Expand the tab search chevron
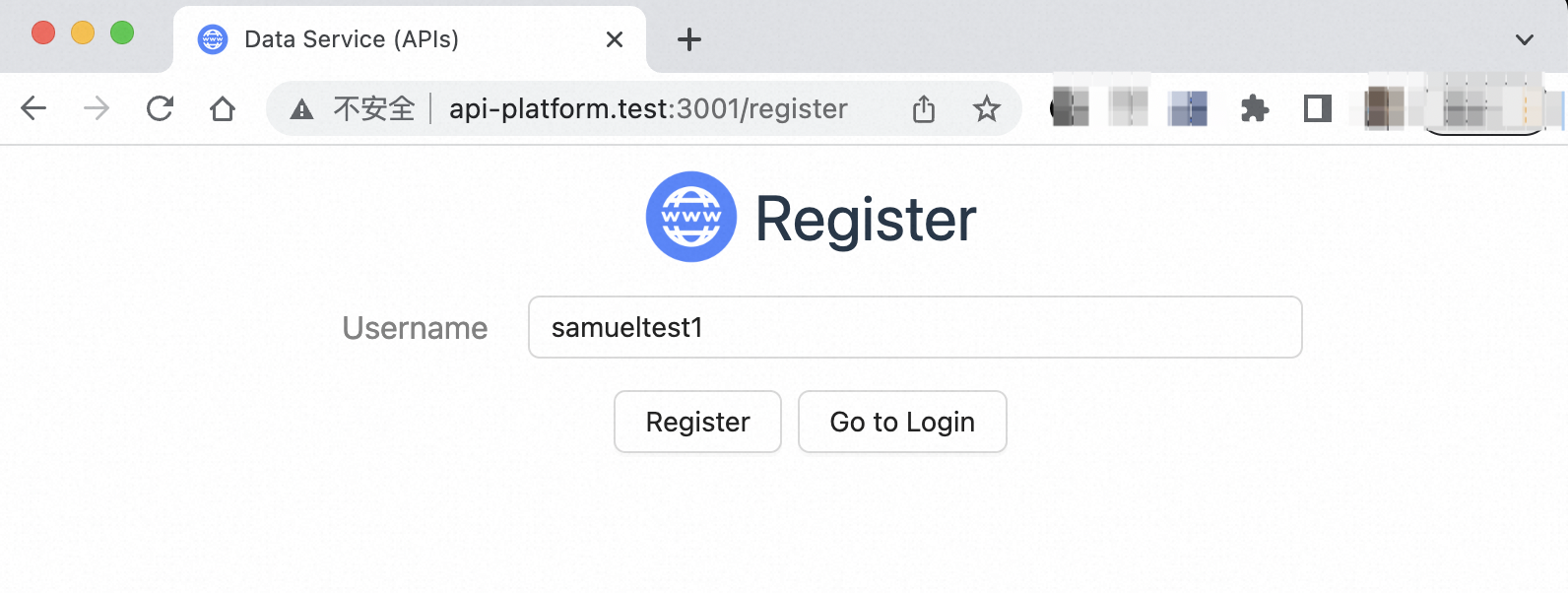The height and width of the screenshot is (593, 1568). coord(1525,39)
